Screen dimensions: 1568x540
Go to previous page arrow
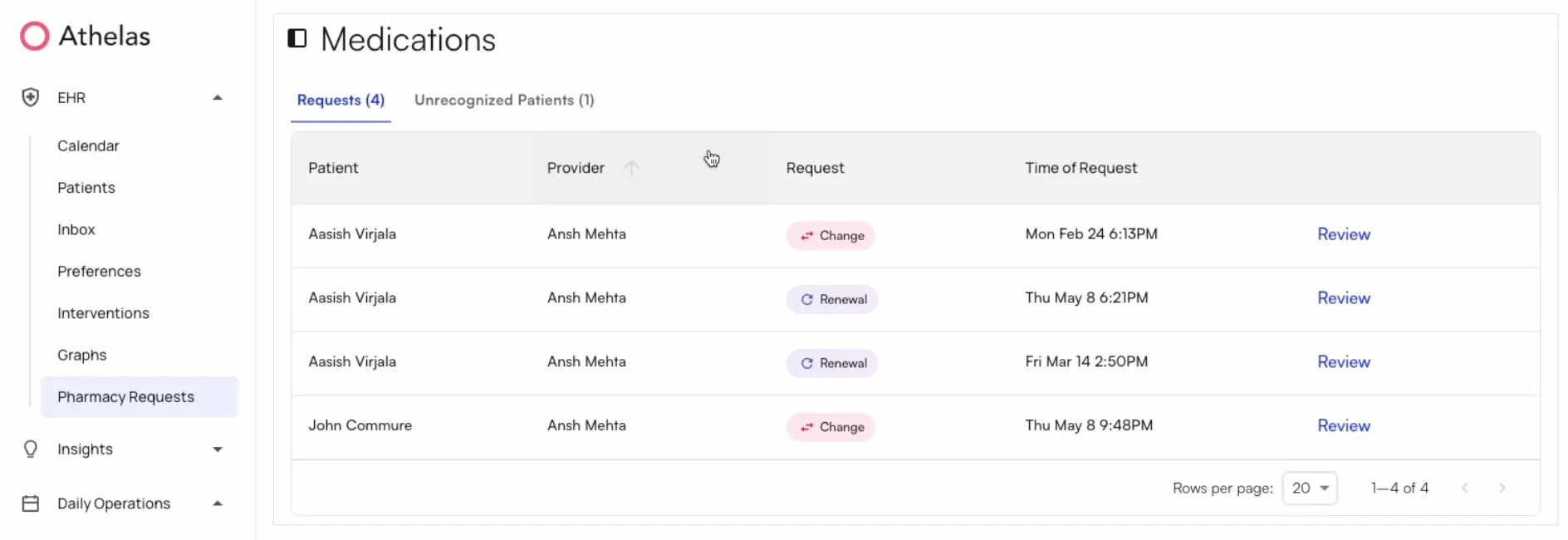click(x=1465, y=488)
